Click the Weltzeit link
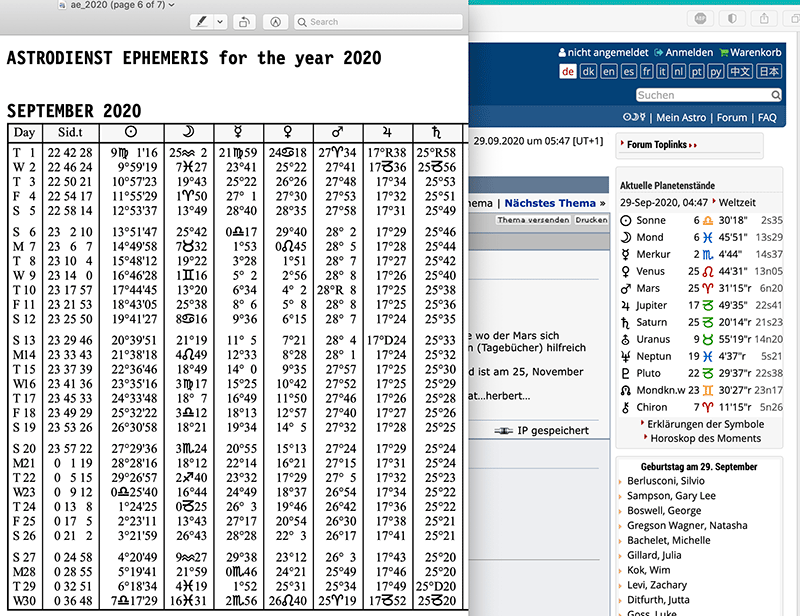The width and height of the screenshot is (800, 616). pos(737,203)
